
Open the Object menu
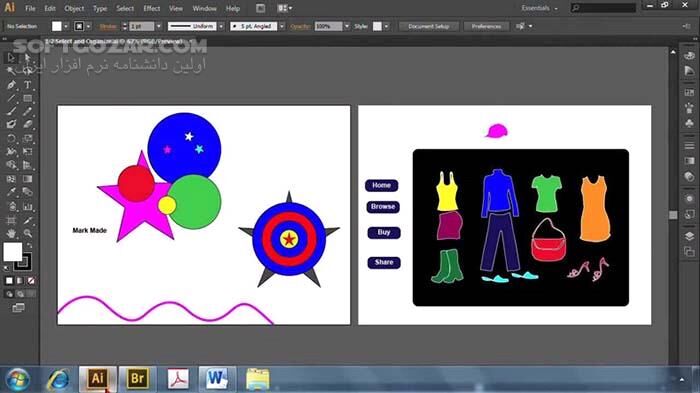point(74,8)
